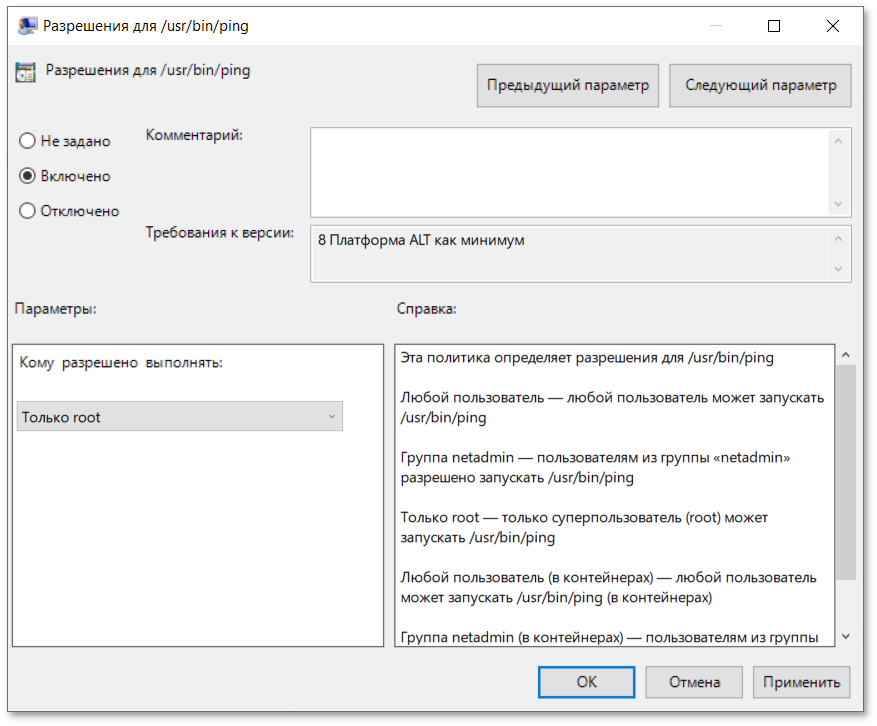
Task: Click the policy icon beside the heading
Action: pyautogui.click(x=25, y=72)
